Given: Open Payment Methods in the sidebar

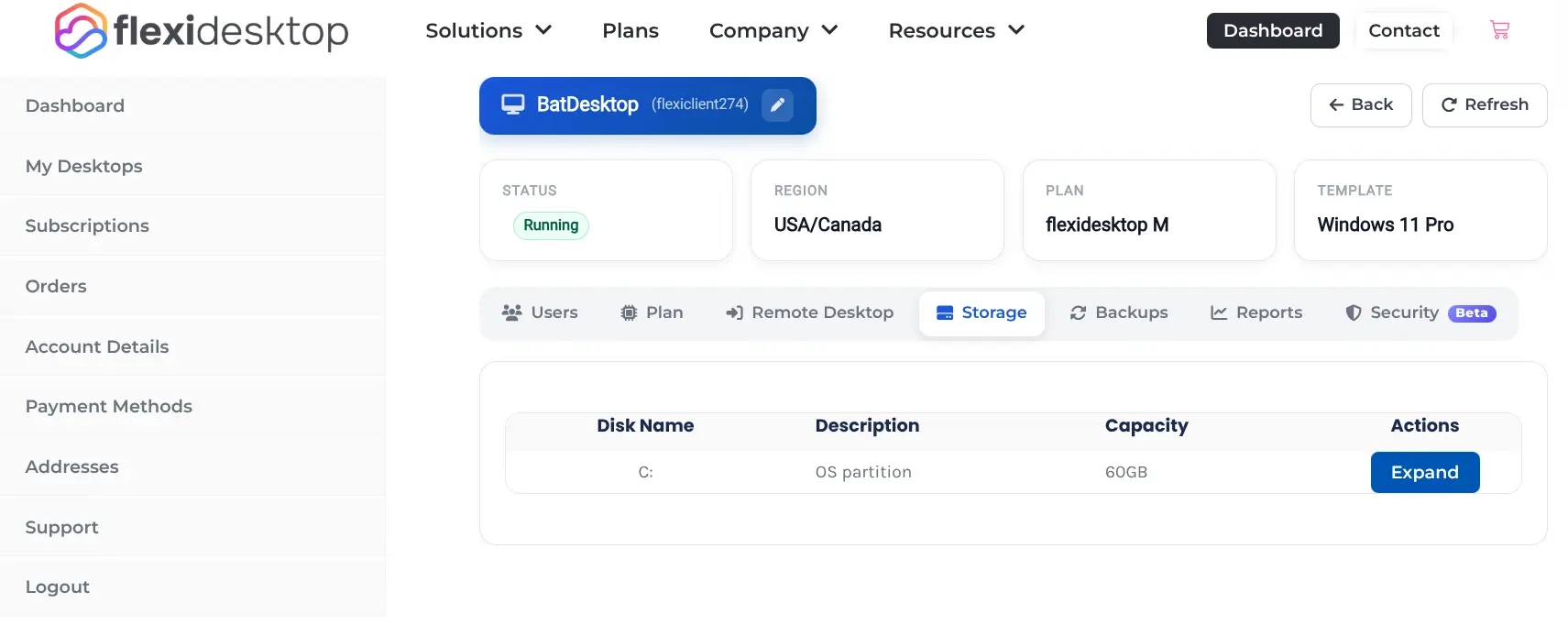Looking at the screenshot, I should tap(192, 406).
